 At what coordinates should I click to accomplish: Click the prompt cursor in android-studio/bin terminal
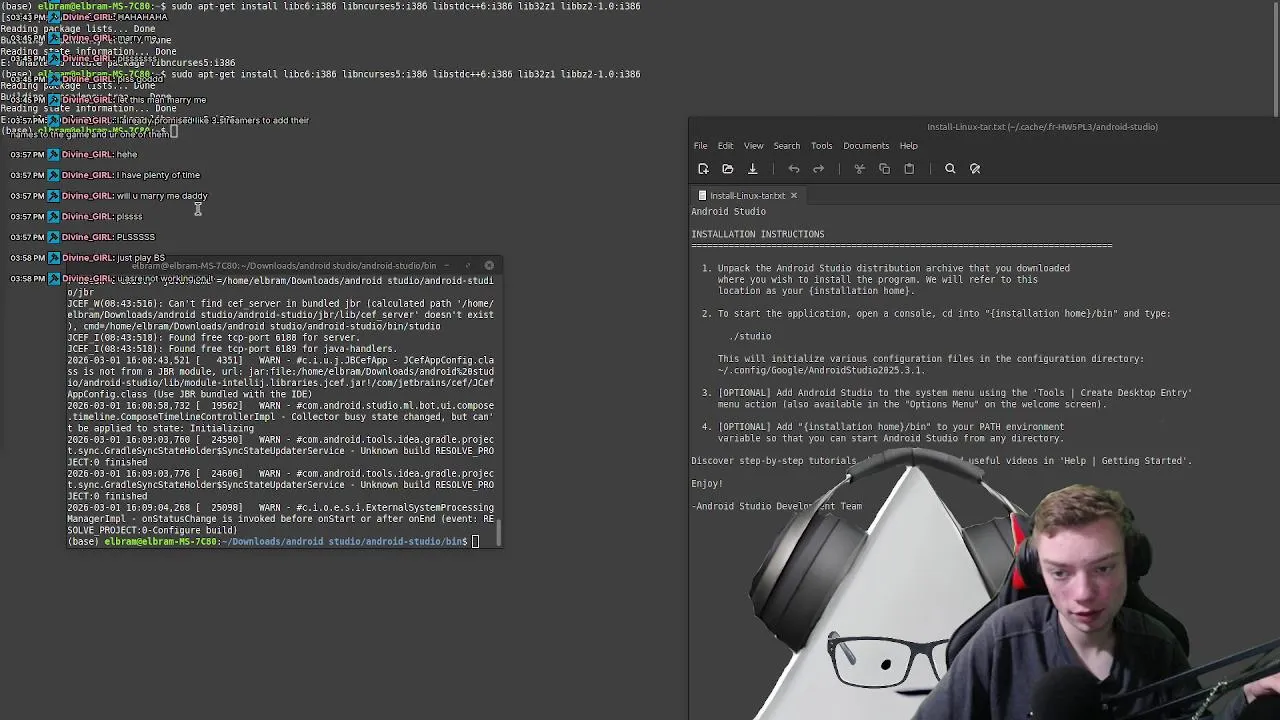coord(476,542)
